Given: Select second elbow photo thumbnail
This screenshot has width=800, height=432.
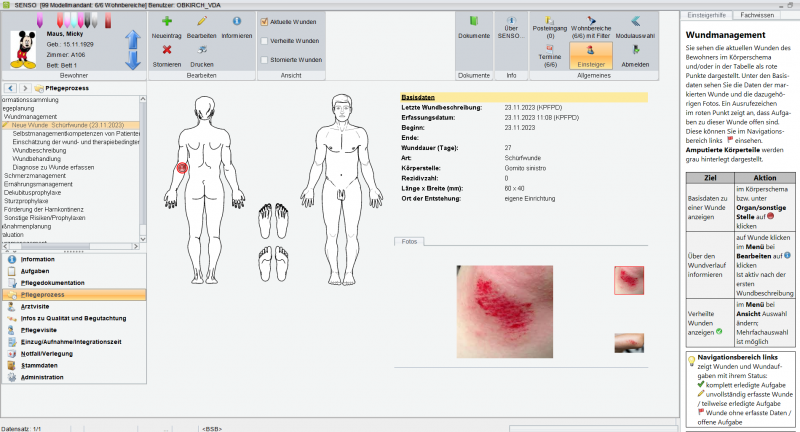Looking at the screenshot, I should pyautogui.click(x=629, y=343).
